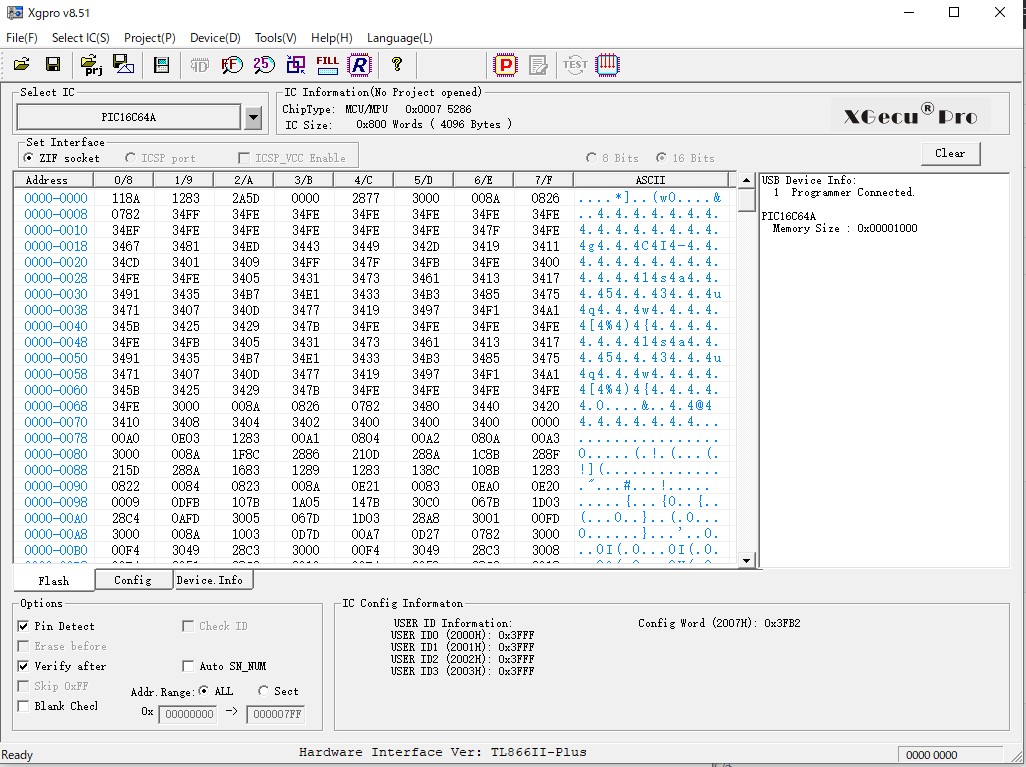The height and width of the screenshot is (767, 1026).
Task: Switch to the Flash tab
Action: pos(54,580)
